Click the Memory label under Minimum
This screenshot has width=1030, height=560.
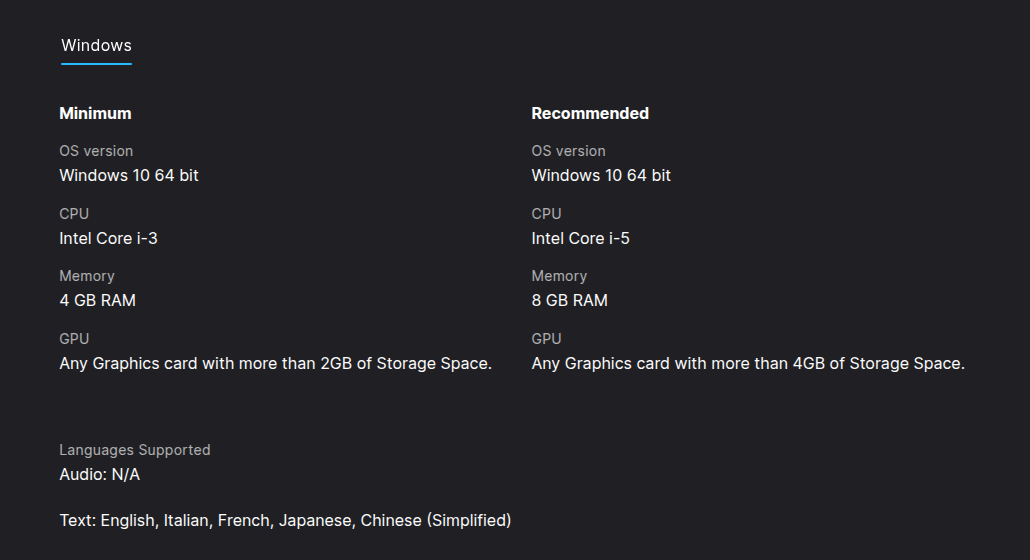click(x=87, y=276)
